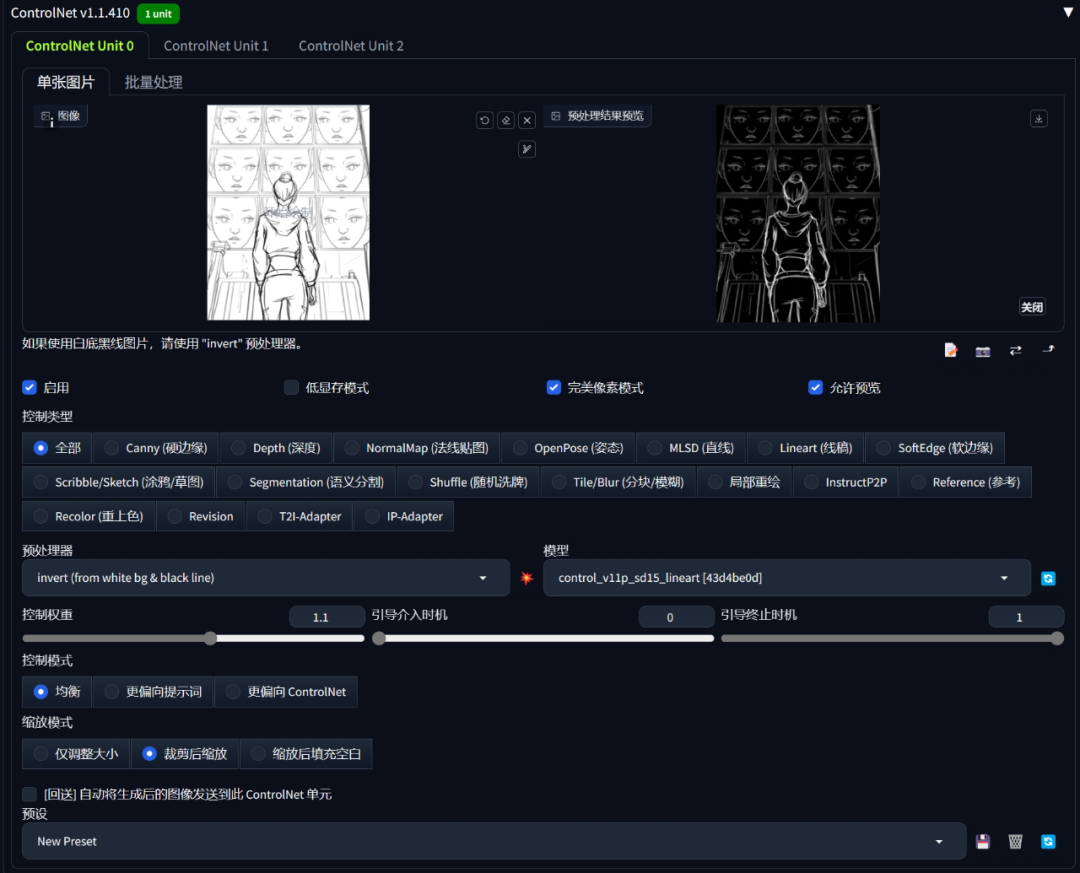Remove input image with the X icon

[527, 121]
